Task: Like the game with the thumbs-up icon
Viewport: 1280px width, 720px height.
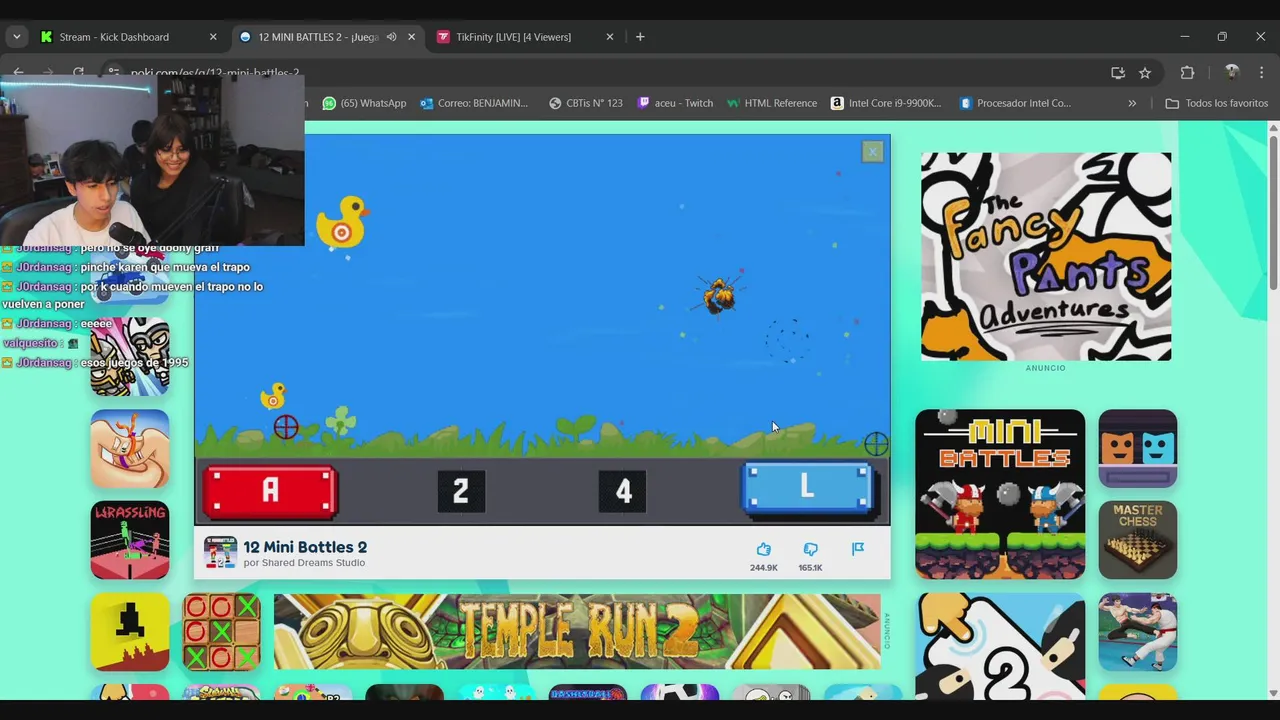Action: (764, 549)
